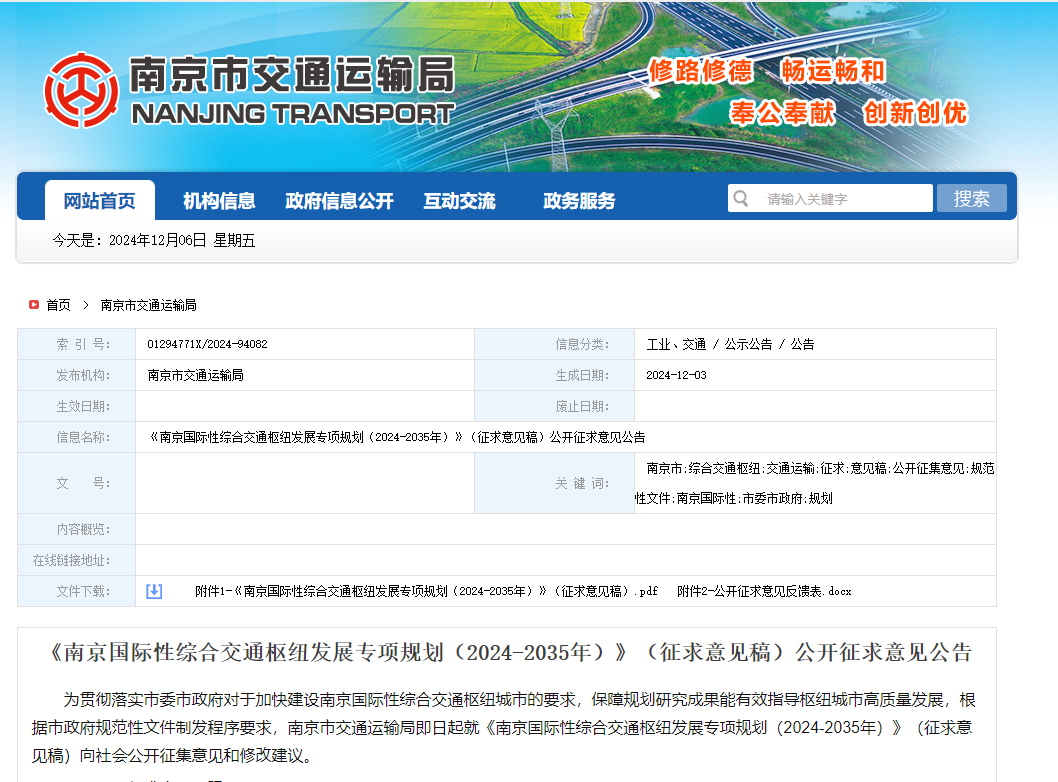The image size is (1058, 782).
Task: Click the index number 01294771X/2024-94082
Action: point(207,344)
